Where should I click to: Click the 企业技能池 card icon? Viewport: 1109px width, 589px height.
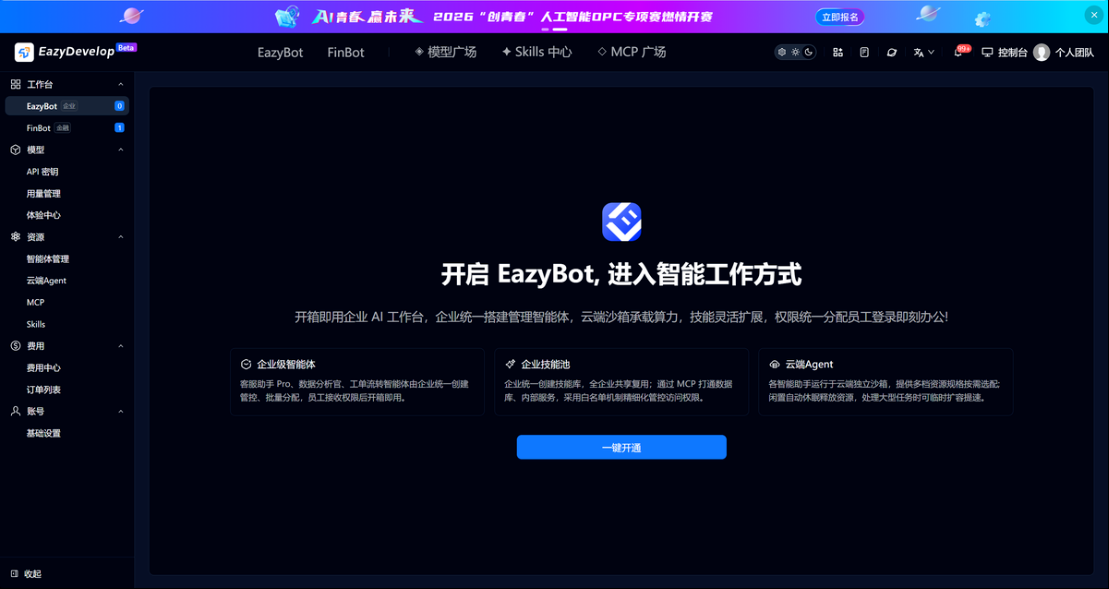click(x=510, y=364)
